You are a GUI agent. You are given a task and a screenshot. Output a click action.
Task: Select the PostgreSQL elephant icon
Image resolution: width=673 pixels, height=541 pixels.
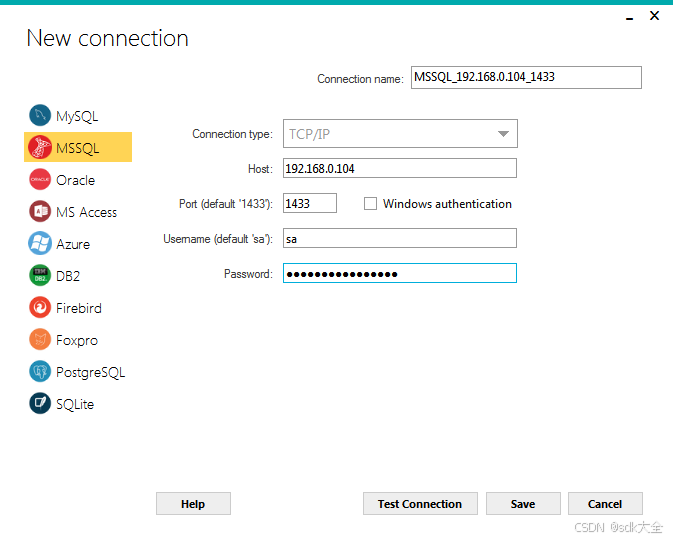[x=40, y=371]
